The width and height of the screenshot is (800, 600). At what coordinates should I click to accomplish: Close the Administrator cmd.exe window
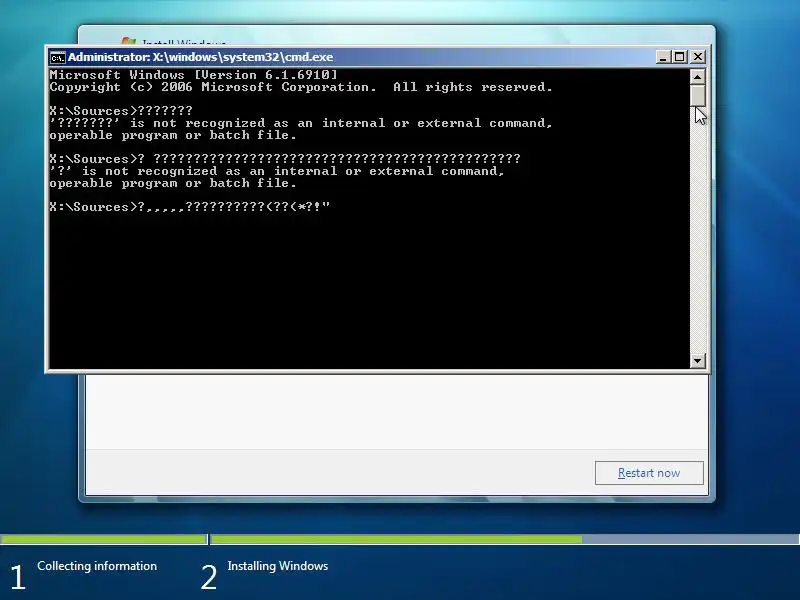tap(698, 57)
